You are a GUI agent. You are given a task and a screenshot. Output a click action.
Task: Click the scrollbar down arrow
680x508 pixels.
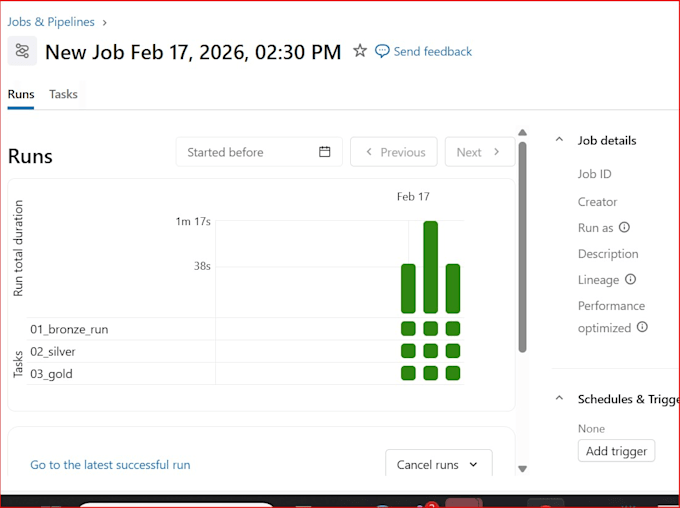pos(523,469)
